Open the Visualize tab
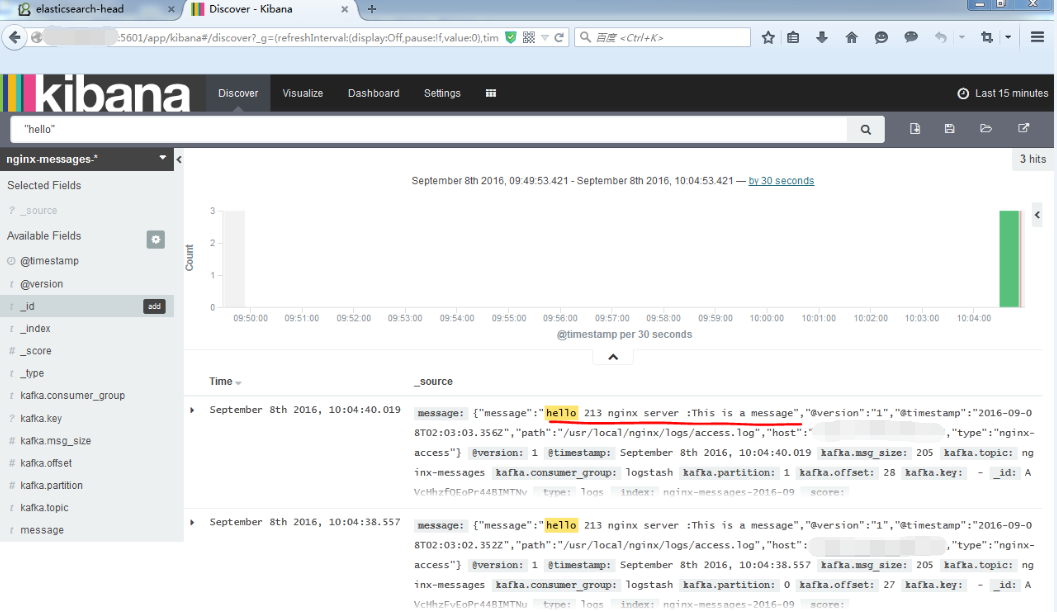 pyautogui.click(x=303, y=93)
